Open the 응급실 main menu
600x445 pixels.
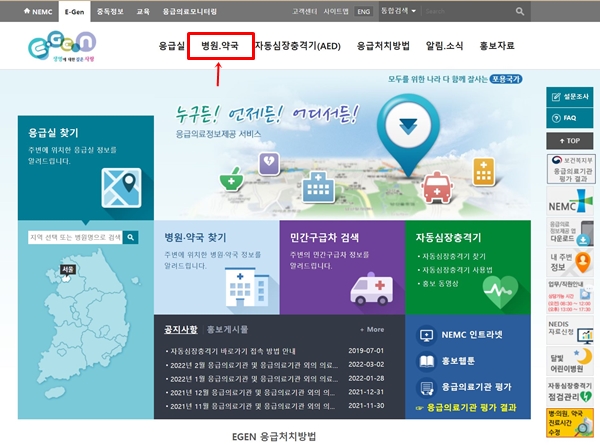click(172, 46)
